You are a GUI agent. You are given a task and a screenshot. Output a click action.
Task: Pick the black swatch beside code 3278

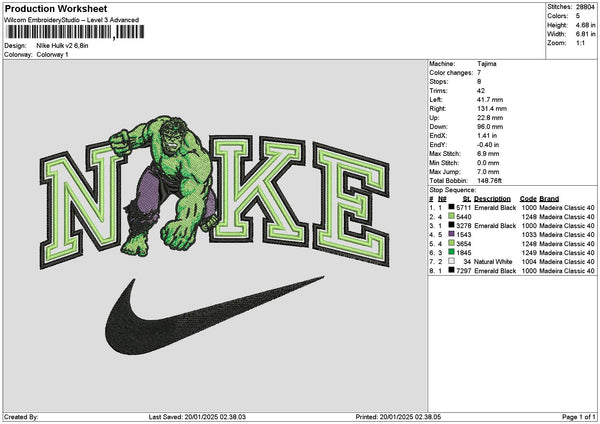click(x=452, y=225)
